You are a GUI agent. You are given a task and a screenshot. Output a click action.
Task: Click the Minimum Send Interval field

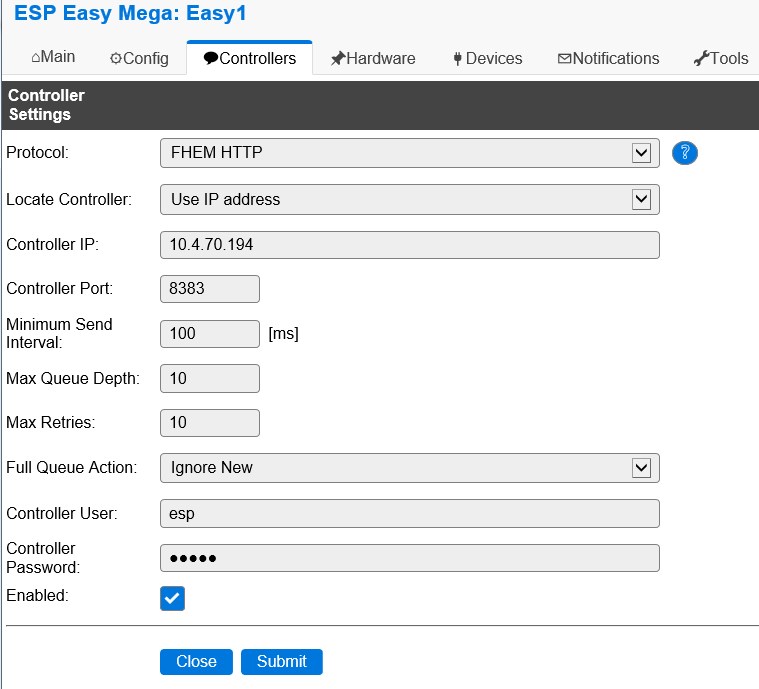pyautogui.click(x=209, y=333)
